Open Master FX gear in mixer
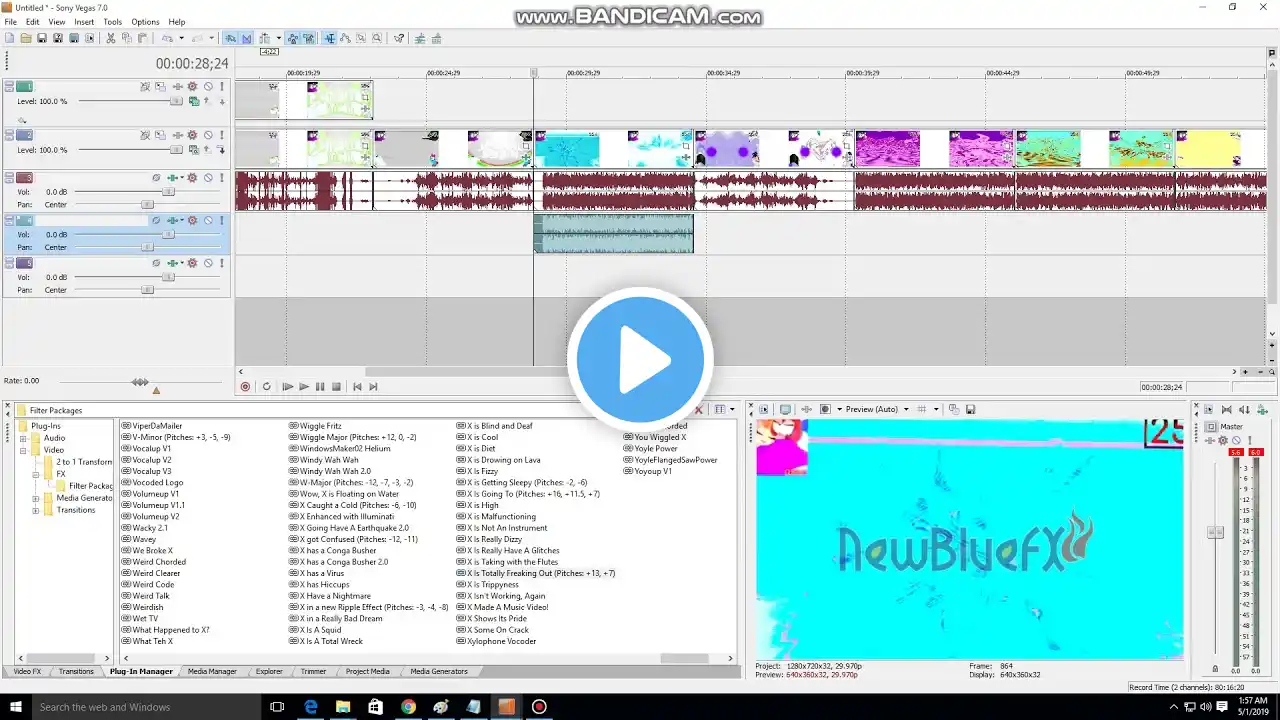 (1222, 440)
